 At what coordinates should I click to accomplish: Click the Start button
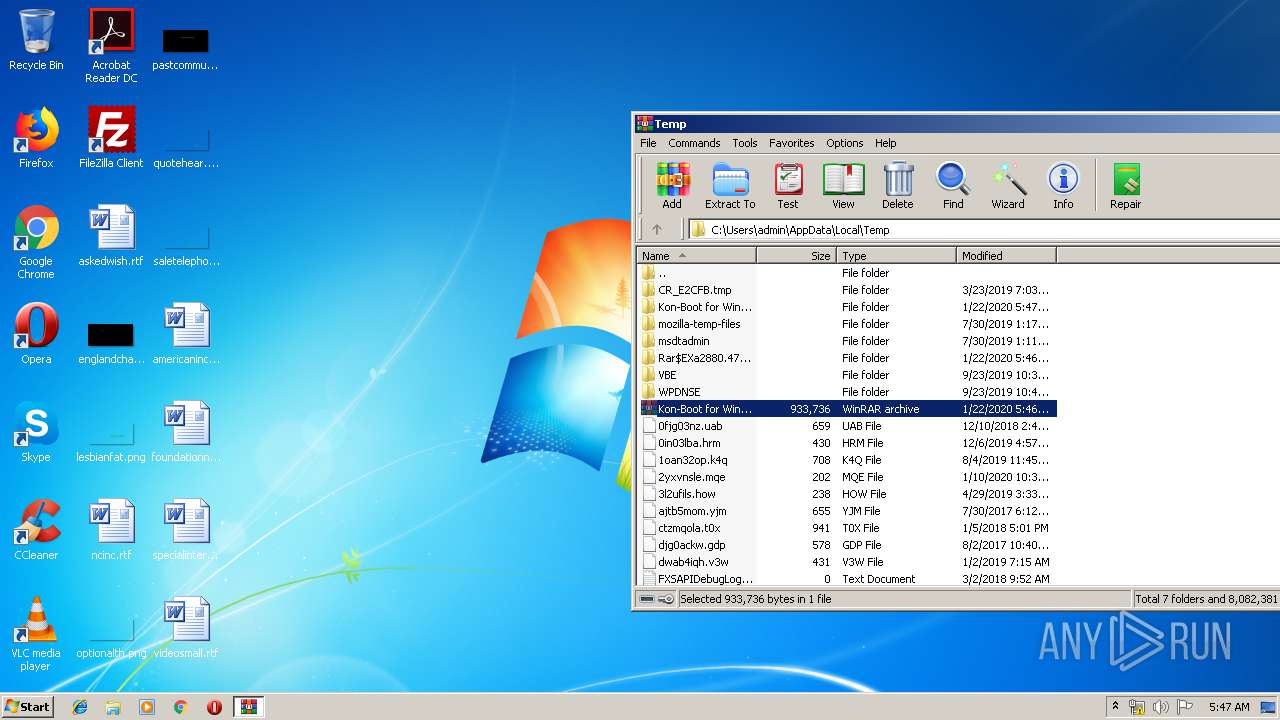click(x=28, y=706)
